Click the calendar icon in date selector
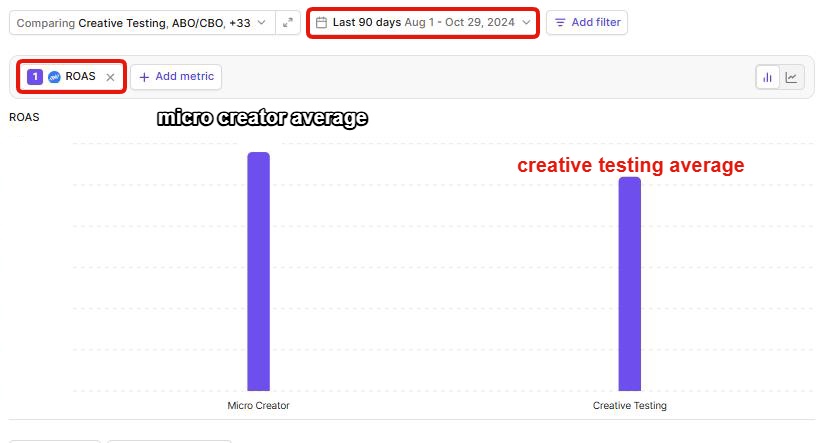 tap(321, 22)
